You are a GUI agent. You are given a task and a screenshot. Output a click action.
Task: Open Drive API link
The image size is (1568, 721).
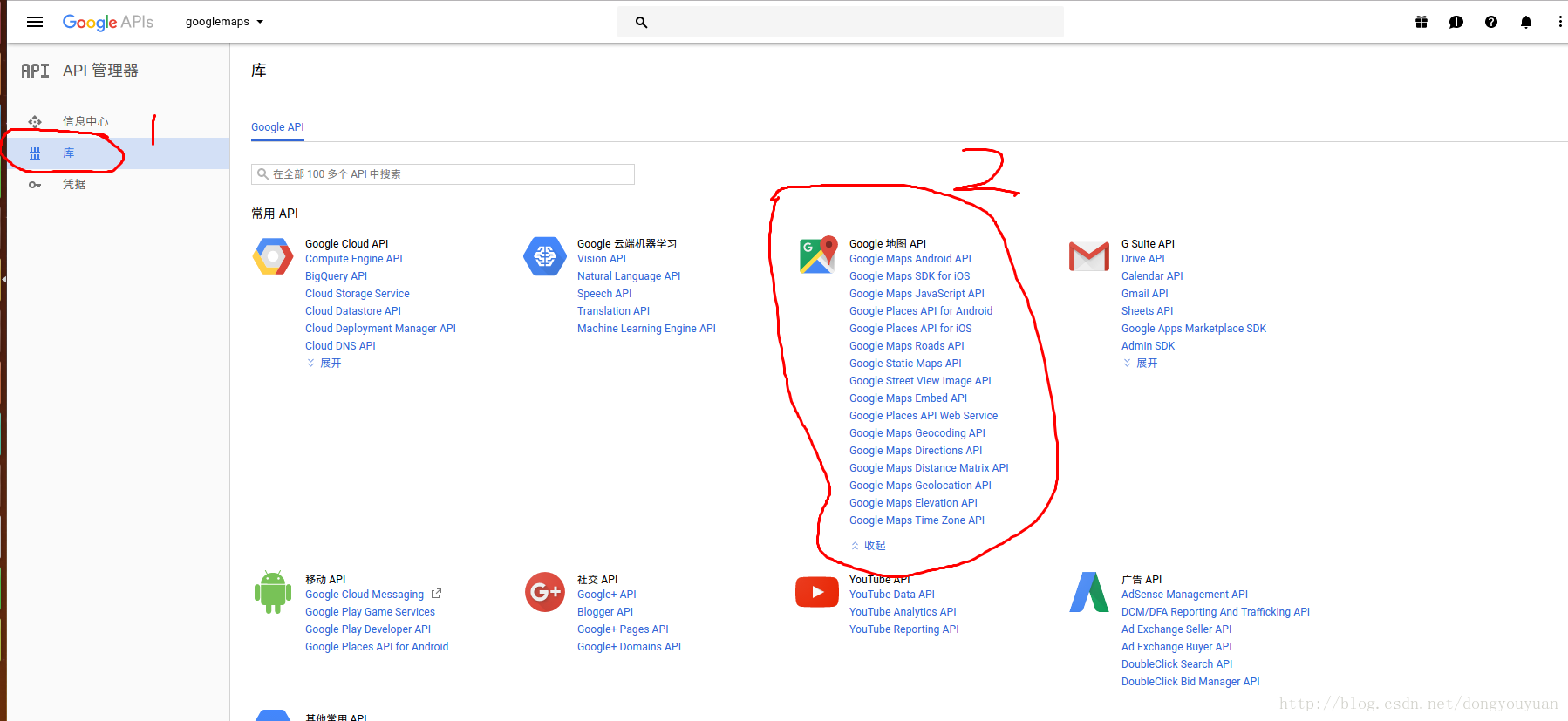[x=1142, y=259]
